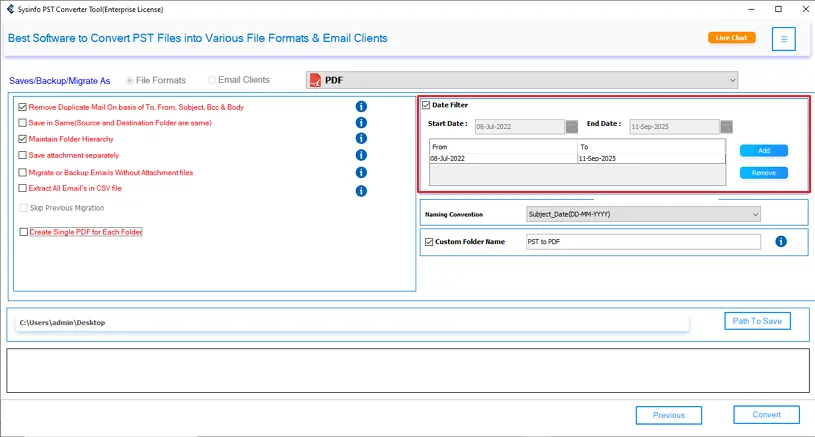
Task: Click info icon beside Migrate Without Attachment files
Action: click(361, 173)
